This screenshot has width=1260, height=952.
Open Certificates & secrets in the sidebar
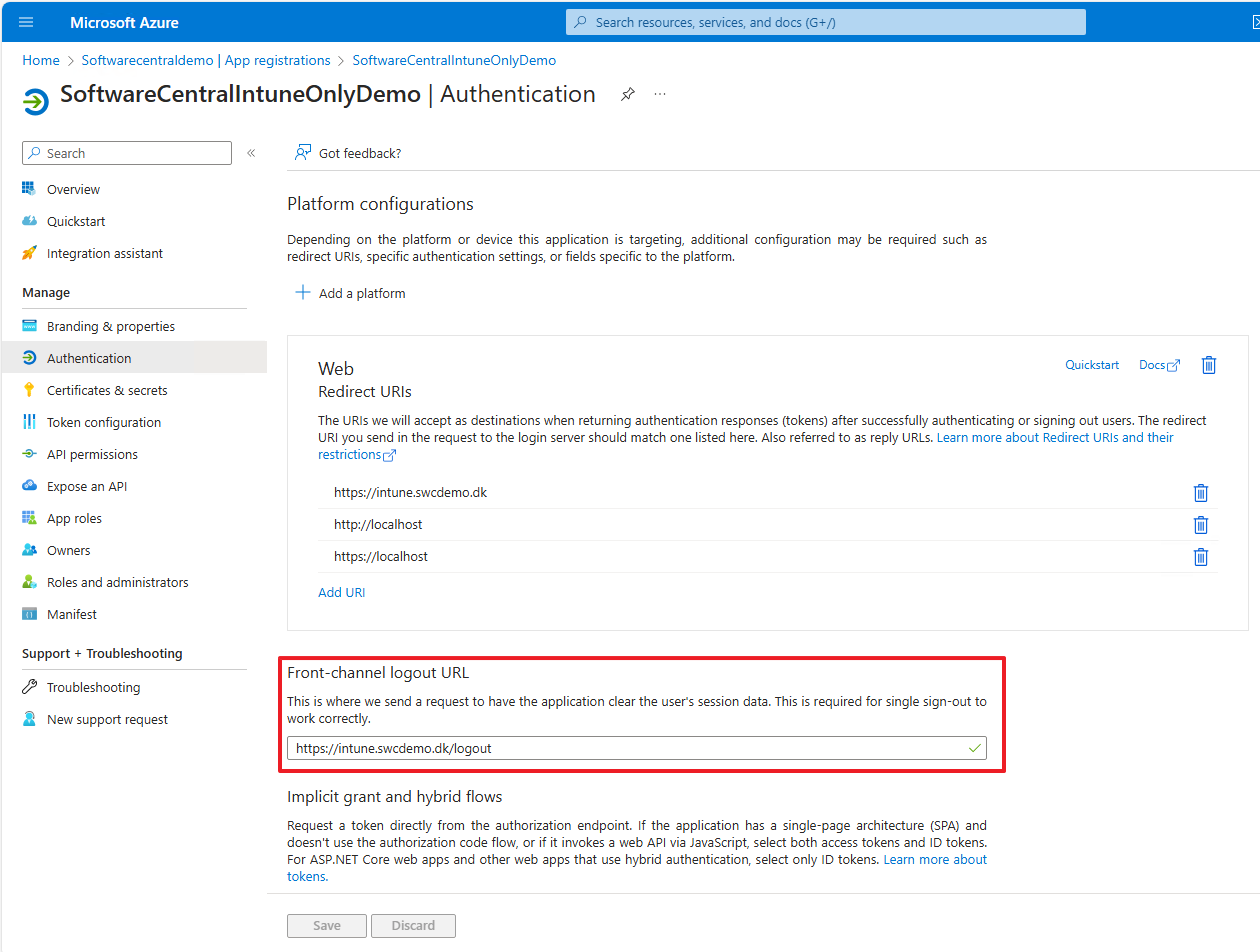point(107,390)
